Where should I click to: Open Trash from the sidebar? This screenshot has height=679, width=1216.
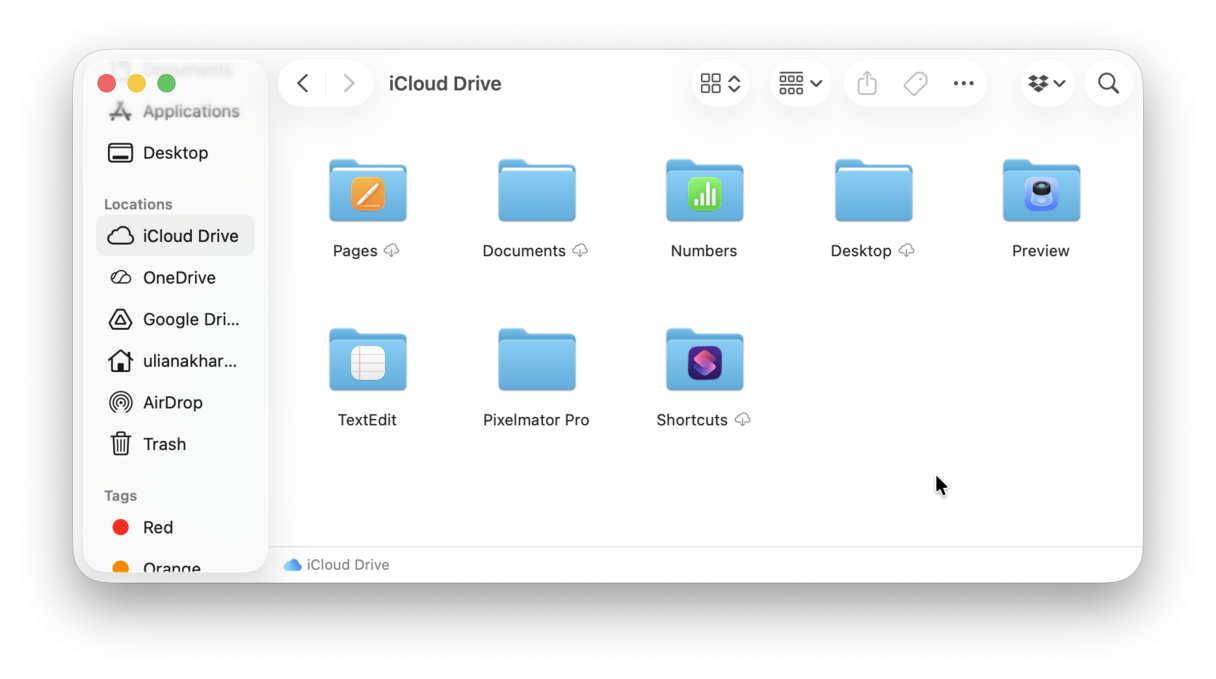tap(166, 444)
